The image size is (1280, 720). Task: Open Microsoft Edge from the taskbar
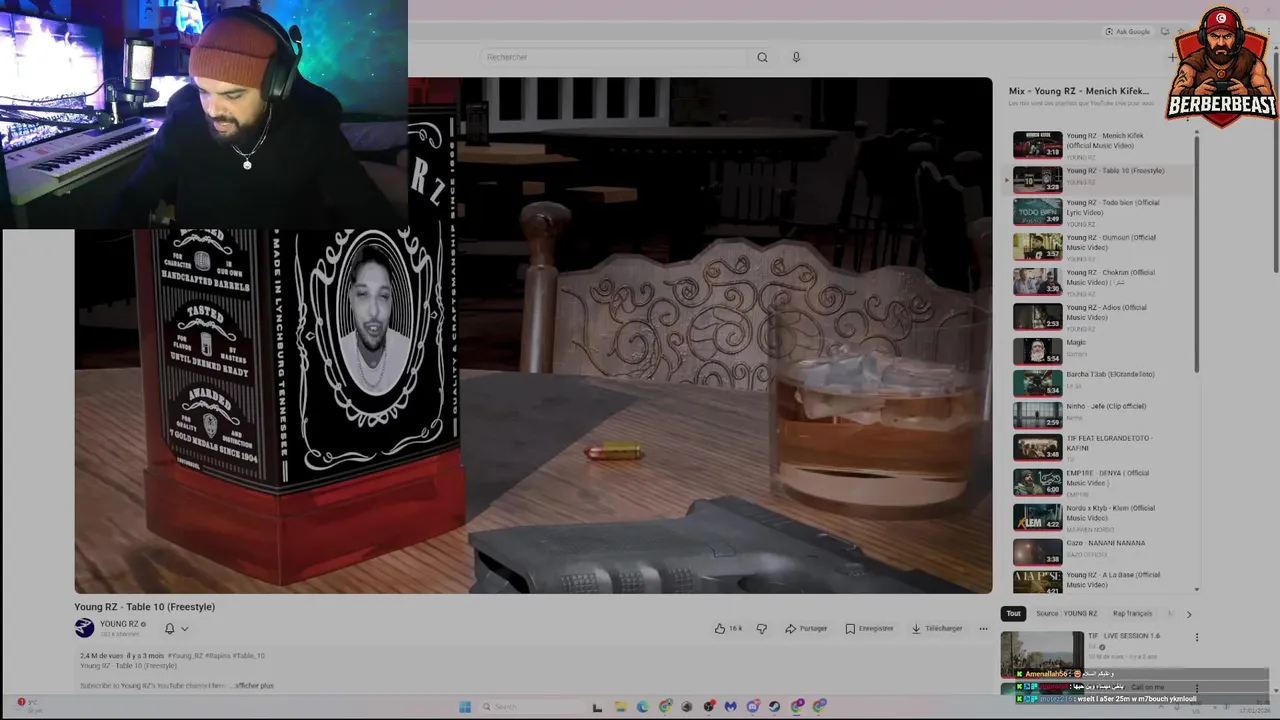(642, 707)
